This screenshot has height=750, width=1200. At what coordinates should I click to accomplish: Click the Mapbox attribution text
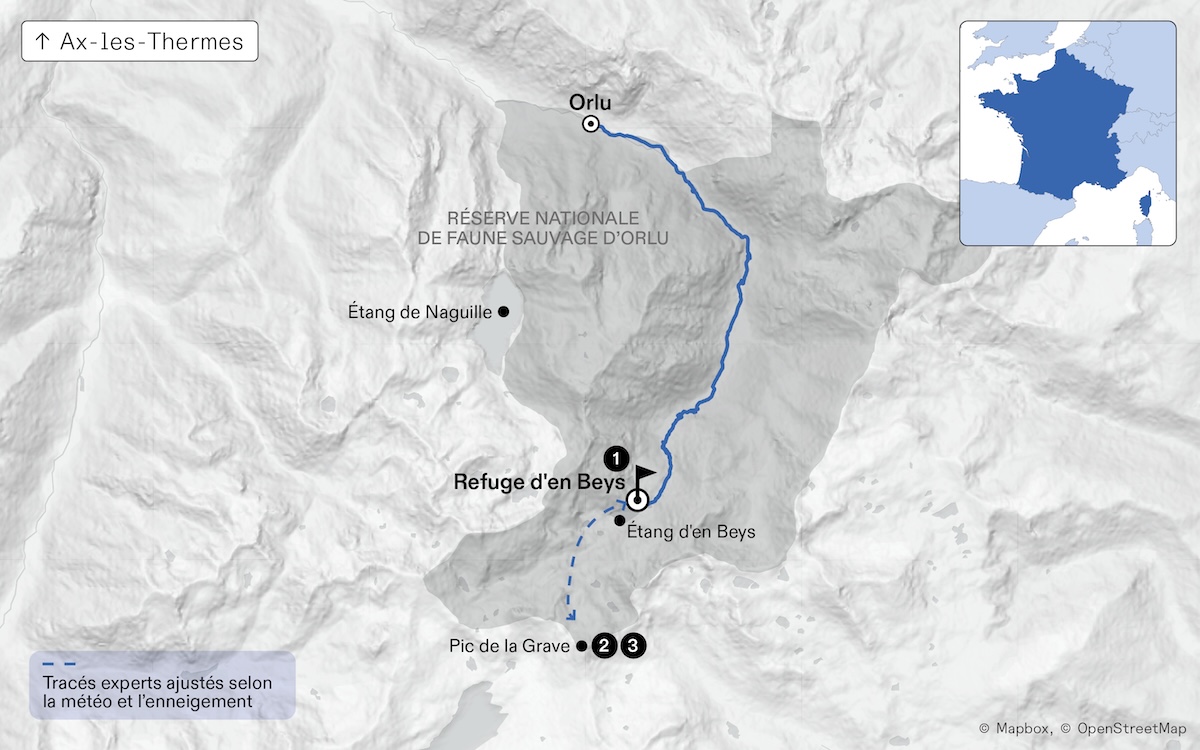1014,729
